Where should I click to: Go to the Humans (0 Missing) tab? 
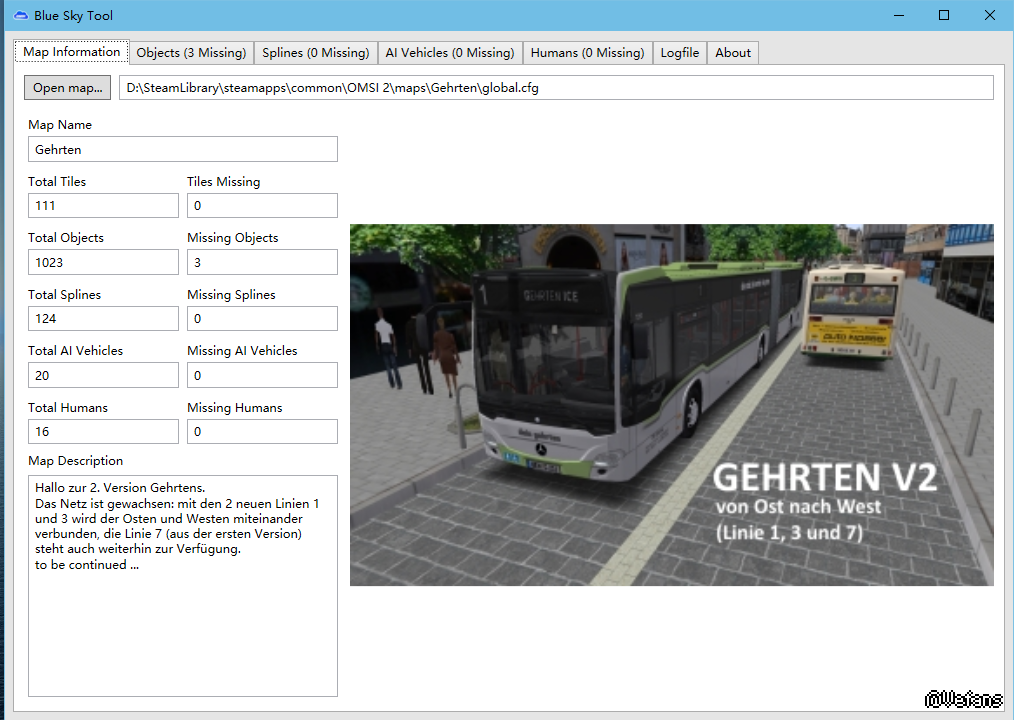click(x=587, y=53)
